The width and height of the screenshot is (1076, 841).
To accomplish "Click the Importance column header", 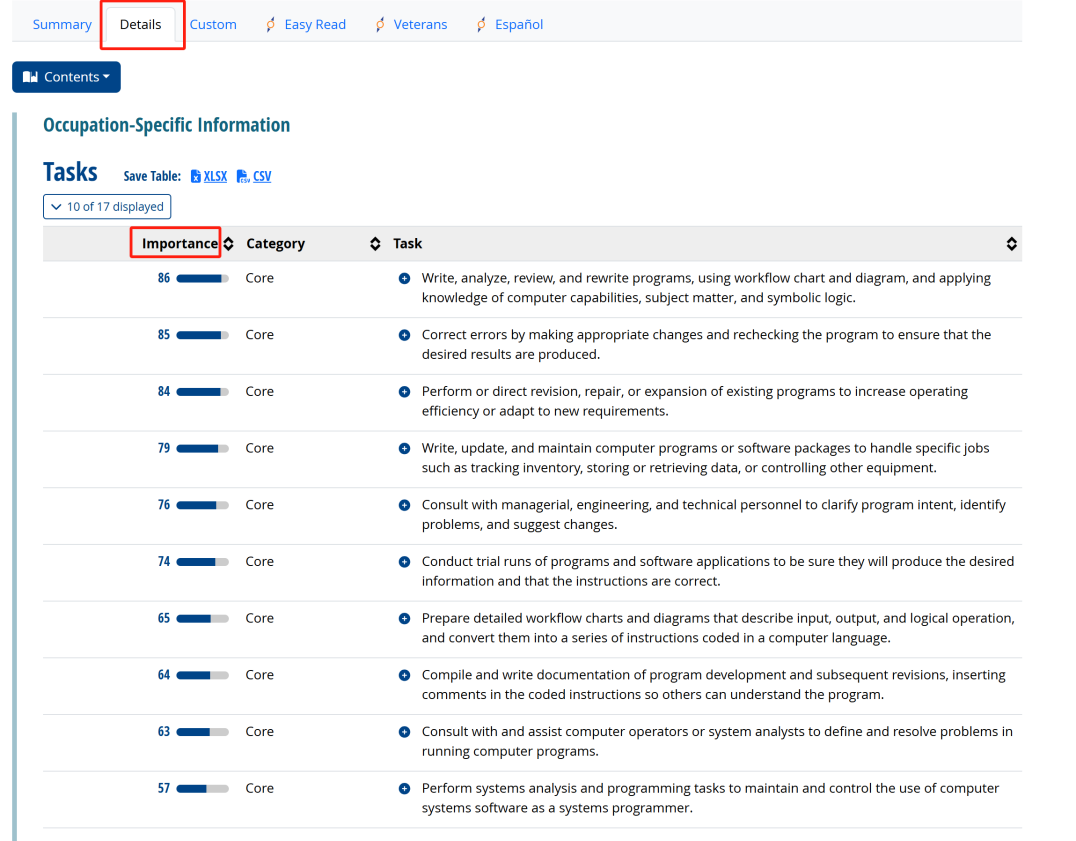I will pyautogui.click(x=179, y=244).
